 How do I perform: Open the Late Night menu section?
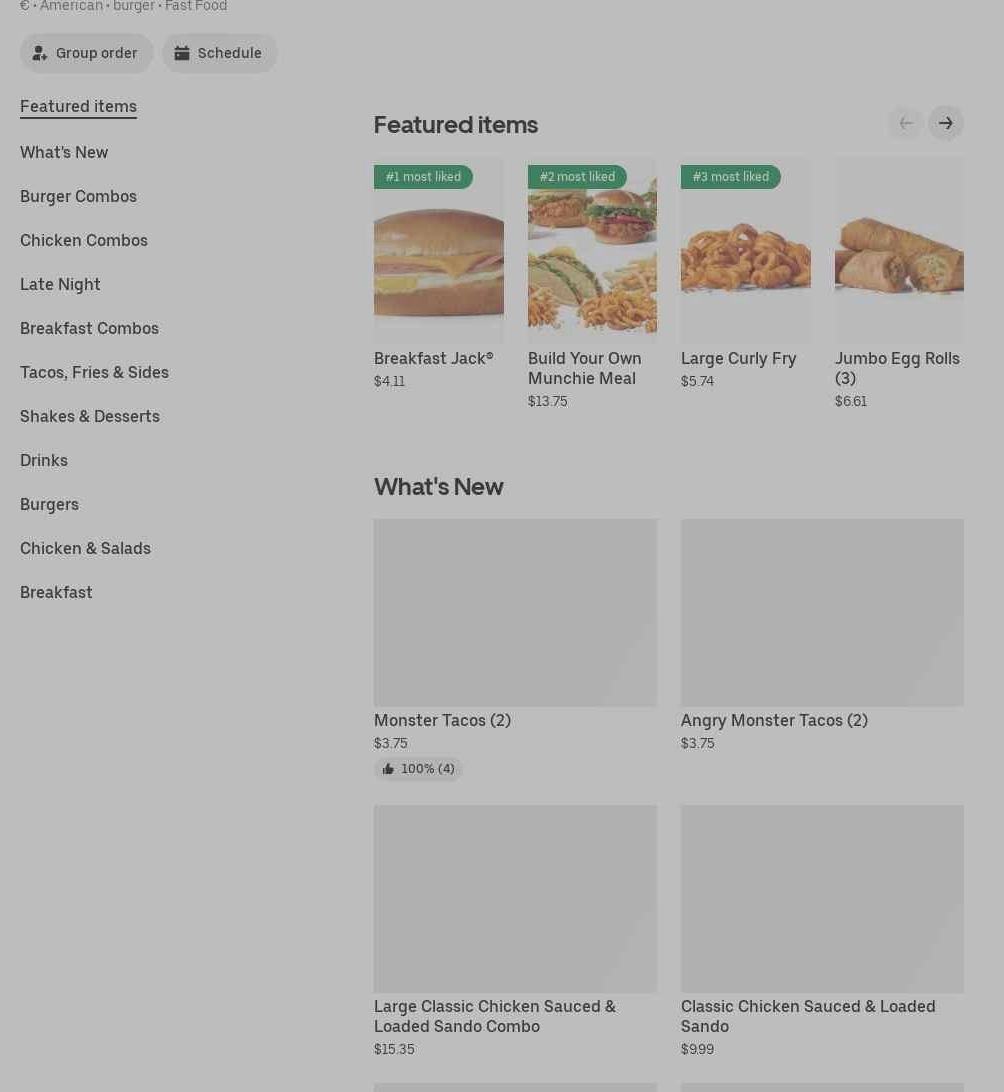click(60, 284)
